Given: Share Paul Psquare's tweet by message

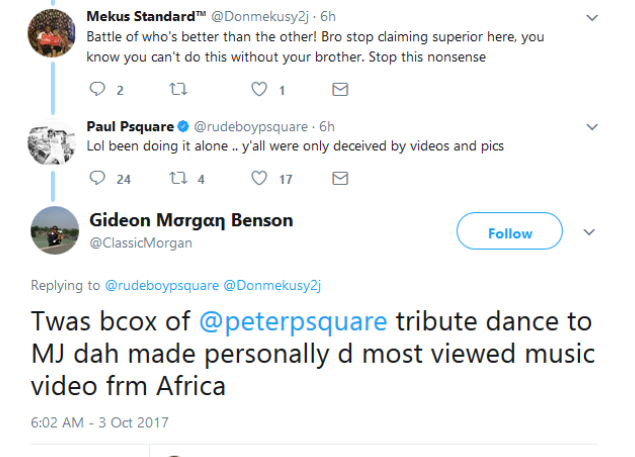Looking at the screenshot, I should (340, 179).
